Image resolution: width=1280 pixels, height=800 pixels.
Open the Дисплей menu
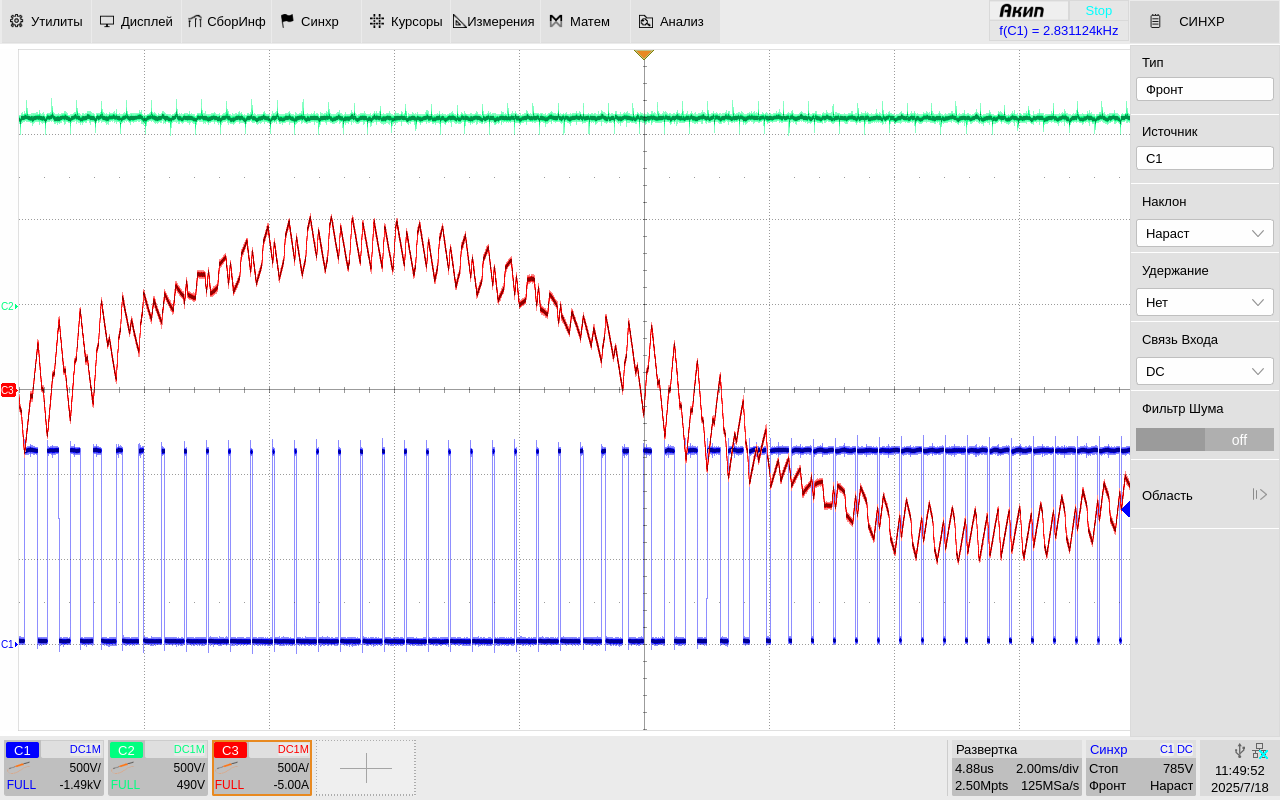click(136, 21)
